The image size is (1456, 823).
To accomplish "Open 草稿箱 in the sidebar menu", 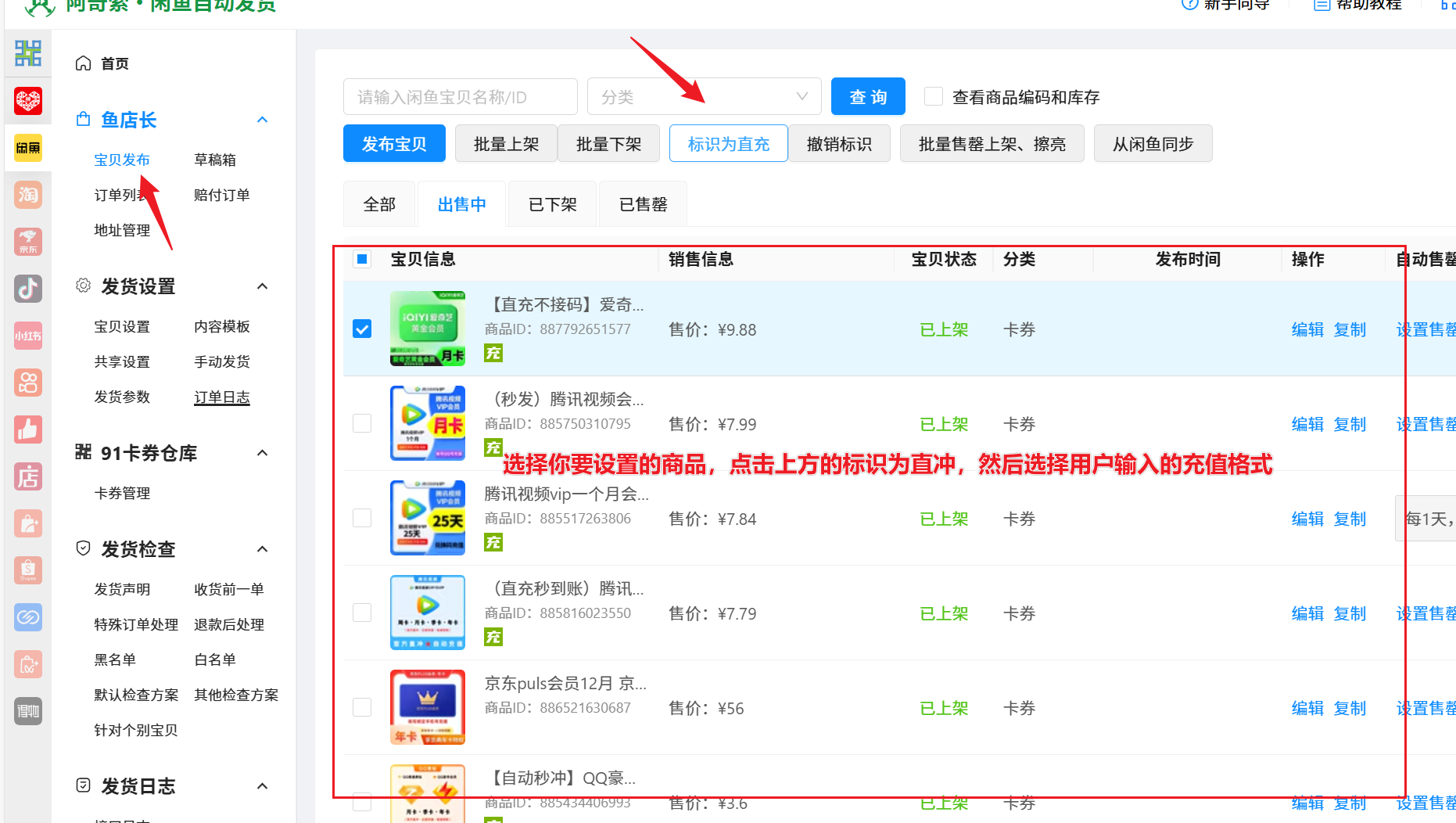I will 215,160.
